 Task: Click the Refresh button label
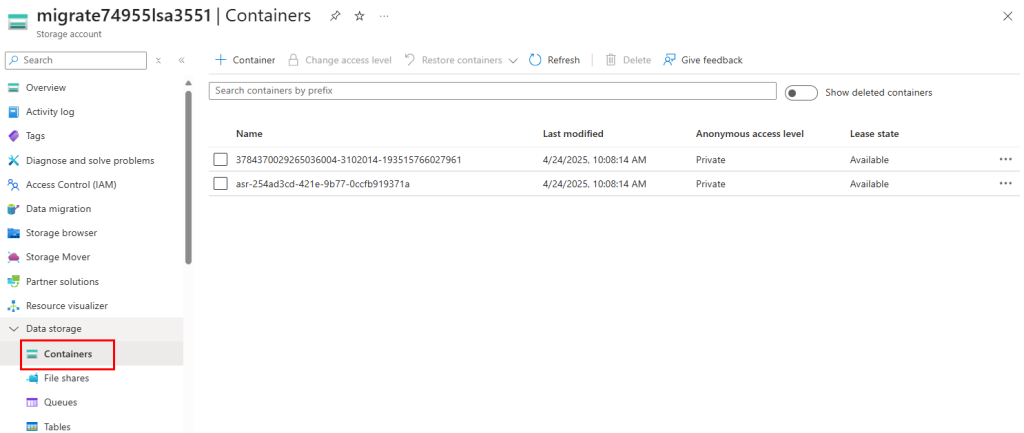(564, 60)
